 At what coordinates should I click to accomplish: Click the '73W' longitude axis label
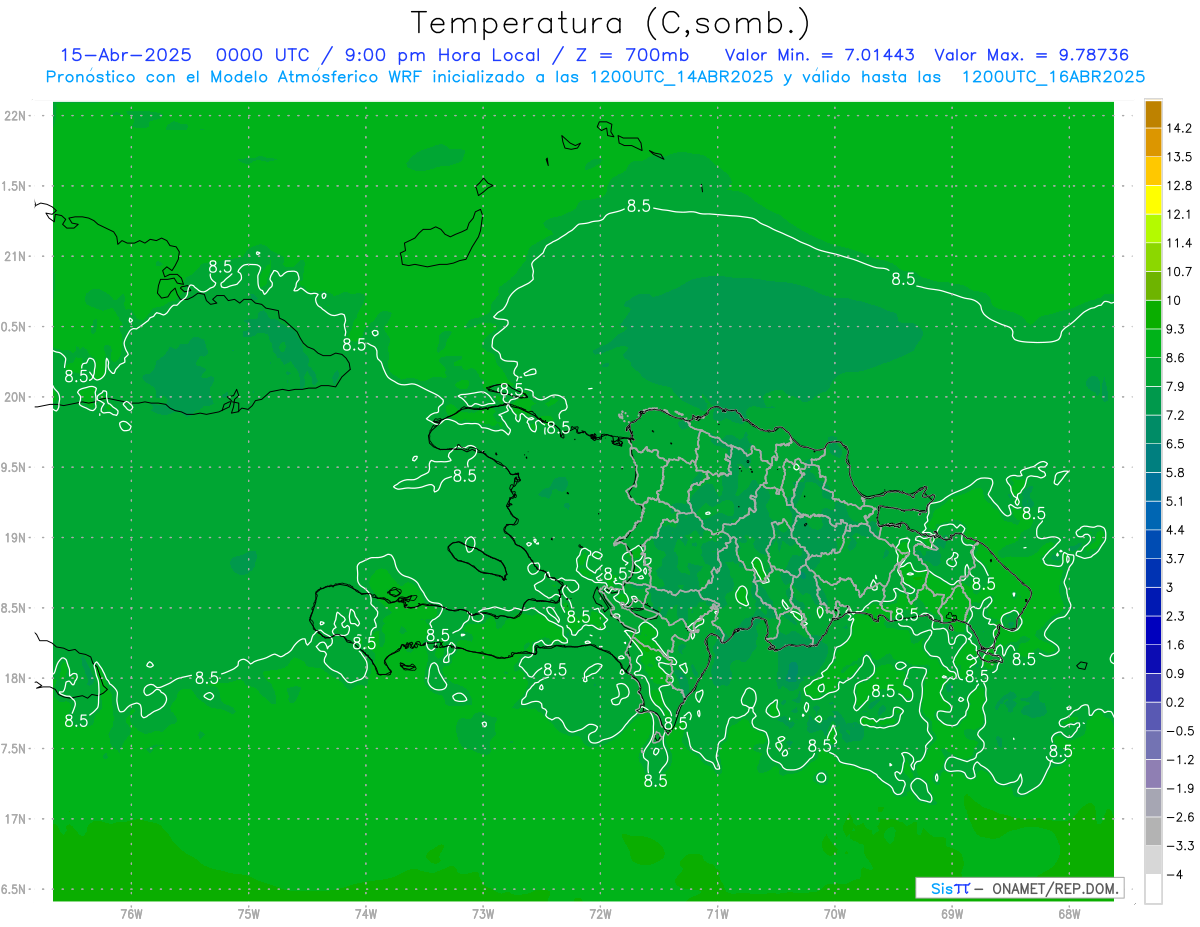(x=483, y=914)
